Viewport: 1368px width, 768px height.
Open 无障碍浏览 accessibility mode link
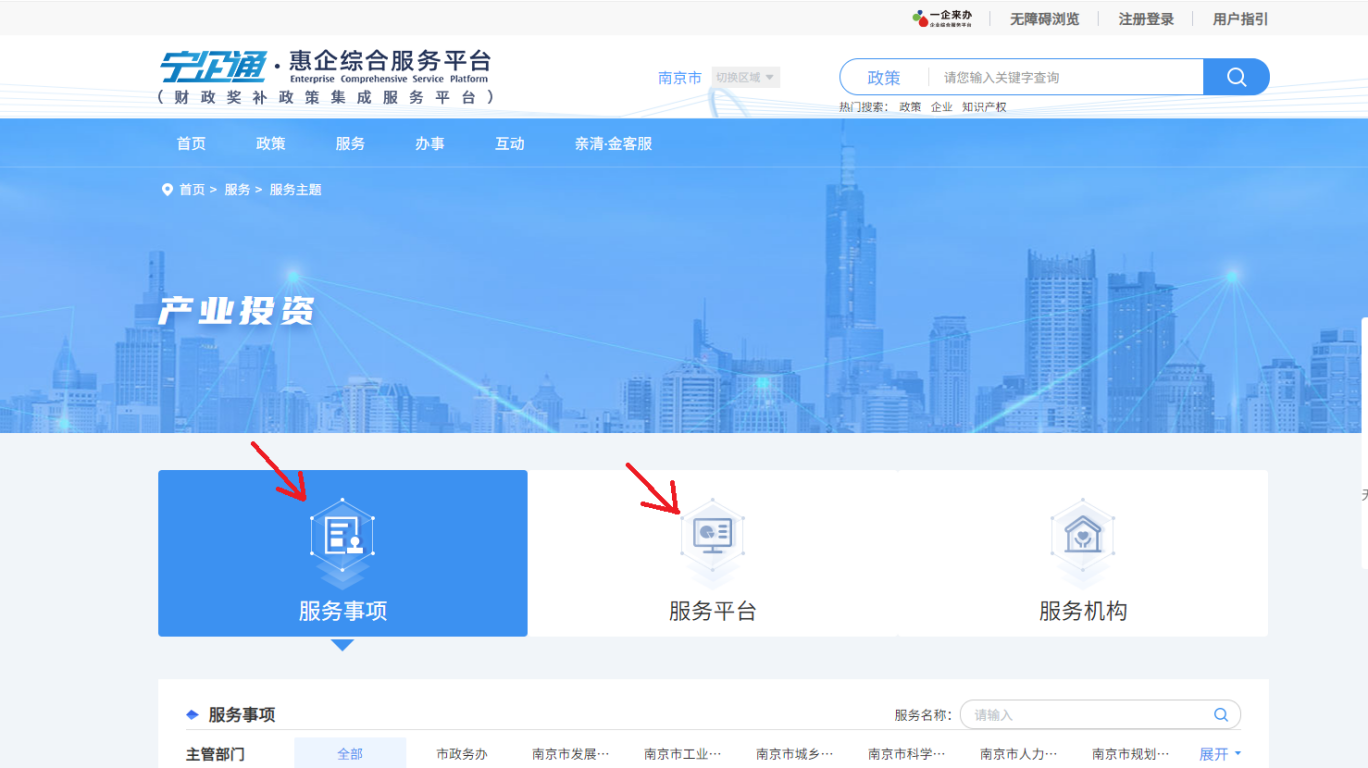(1044, 19)
